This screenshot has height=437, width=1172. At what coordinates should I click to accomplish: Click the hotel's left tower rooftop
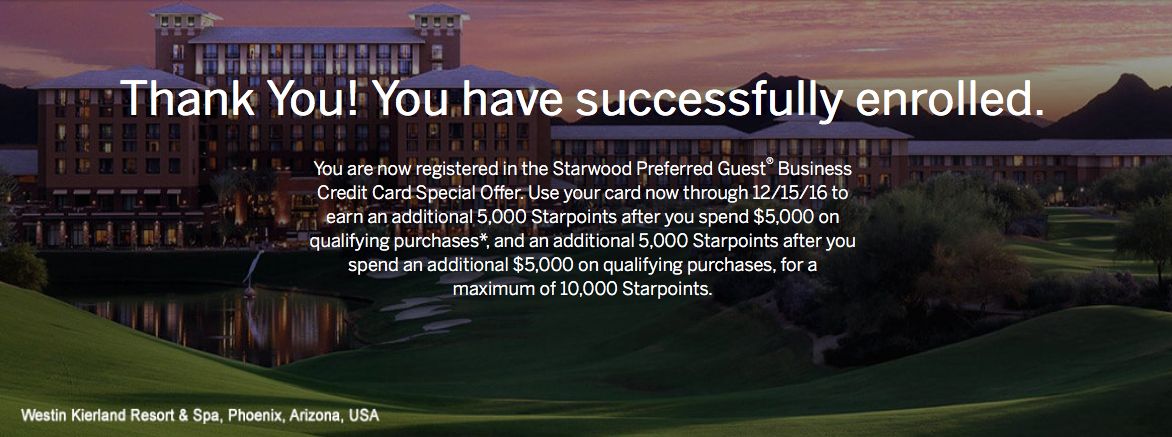(x=185, y=12)
